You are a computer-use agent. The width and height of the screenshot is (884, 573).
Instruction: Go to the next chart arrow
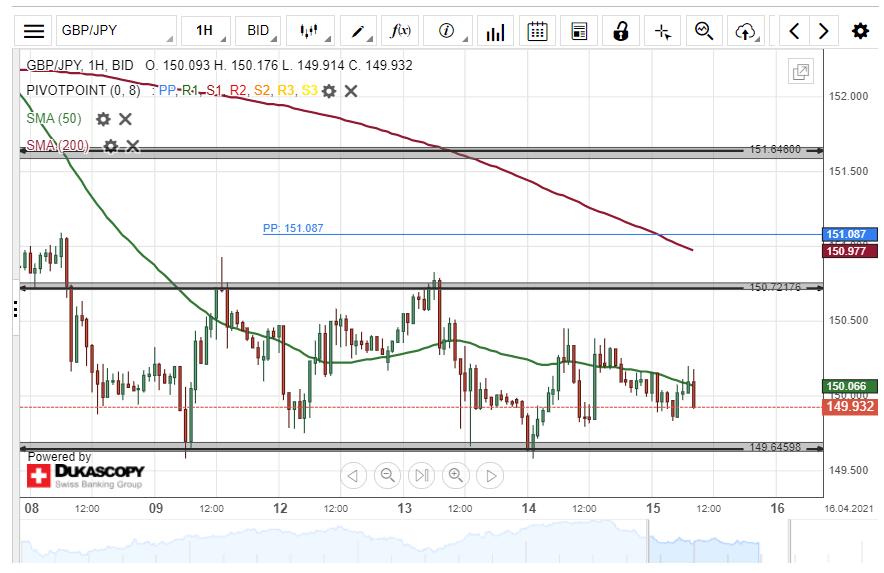pyautogui.click(x=824, y=30)
